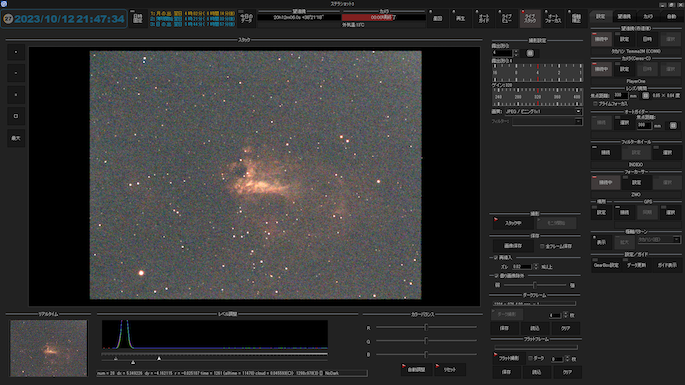Click the GPS 接続 connect button
Image resolution: width=685 pixels, height=385 pixels.
(624, 212)
